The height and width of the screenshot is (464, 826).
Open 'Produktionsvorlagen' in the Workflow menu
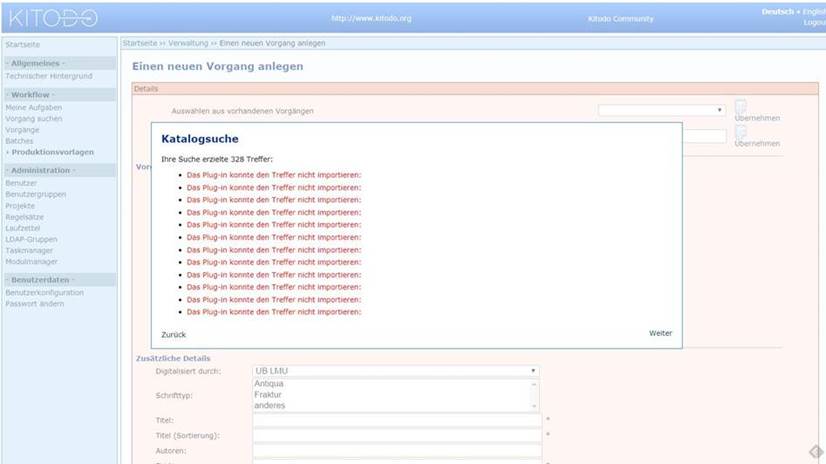coord(53,152)
